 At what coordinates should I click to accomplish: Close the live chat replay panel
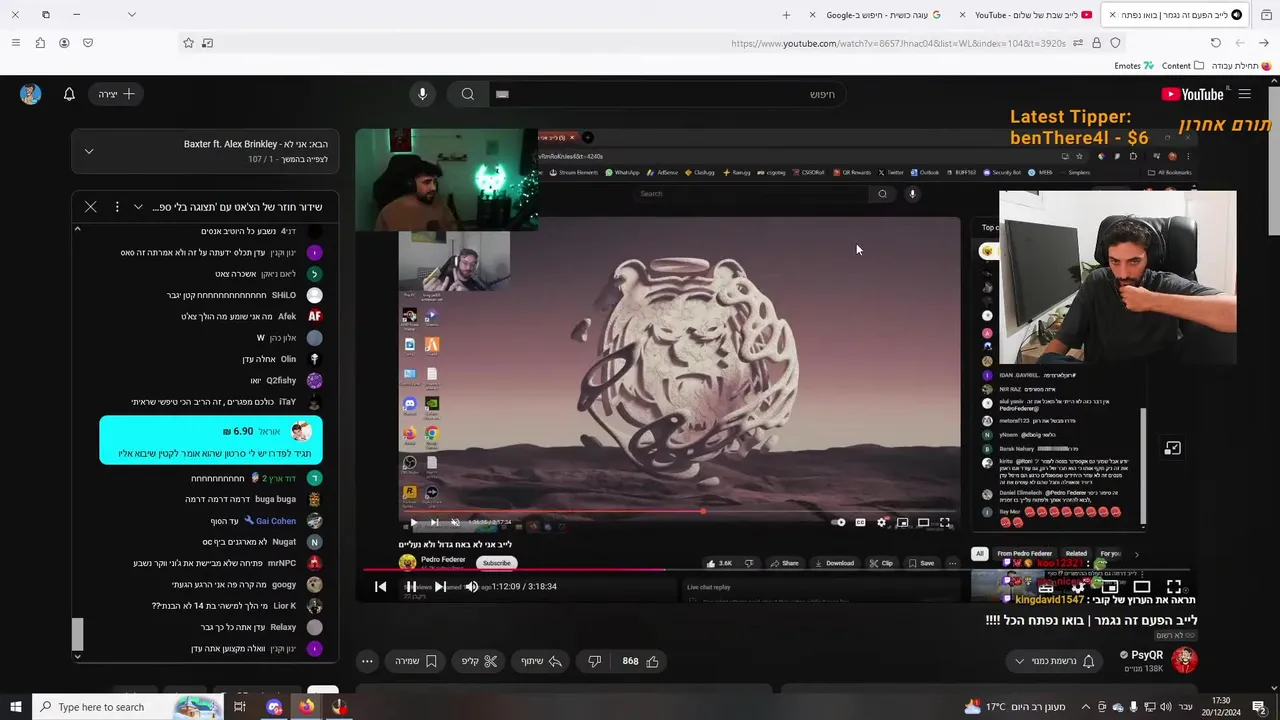pyautogui.click(x=90, y=207)
